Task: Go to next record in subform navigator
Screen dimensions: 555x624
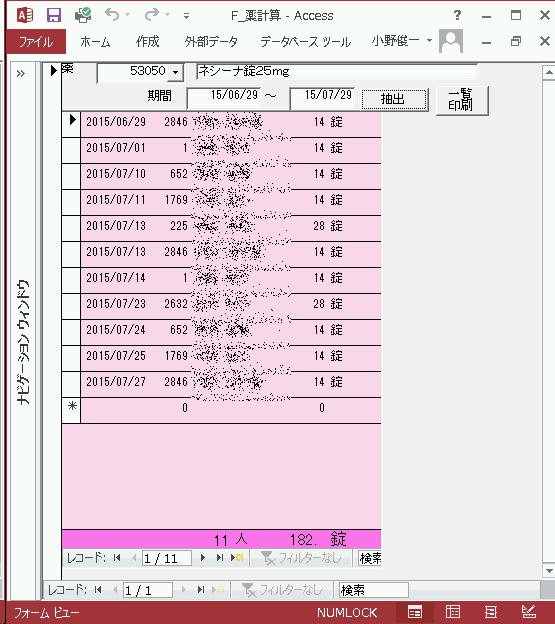Action: coord(203,558)
